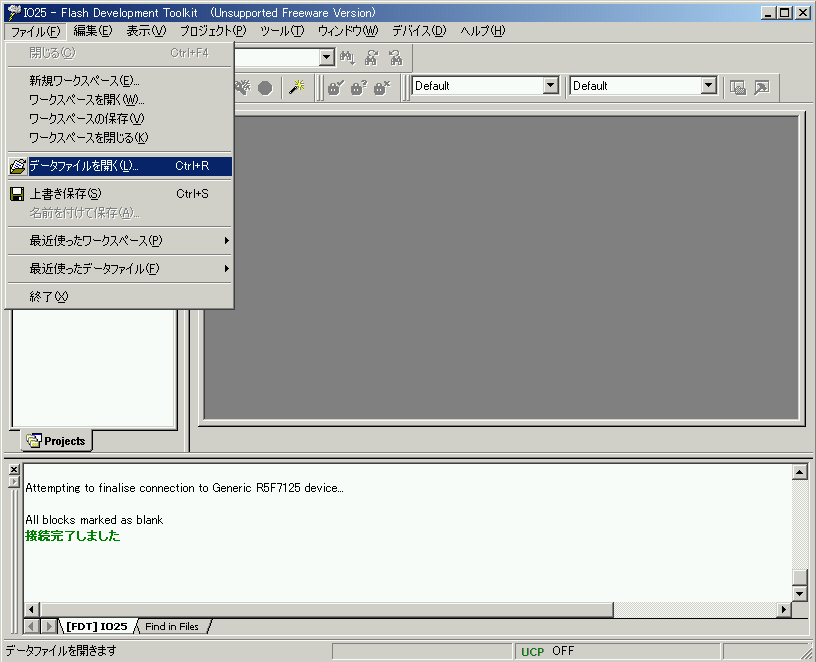816x662 pixels.
Task: Click the stop octagon toolbar icon
Action: point(265,88)
